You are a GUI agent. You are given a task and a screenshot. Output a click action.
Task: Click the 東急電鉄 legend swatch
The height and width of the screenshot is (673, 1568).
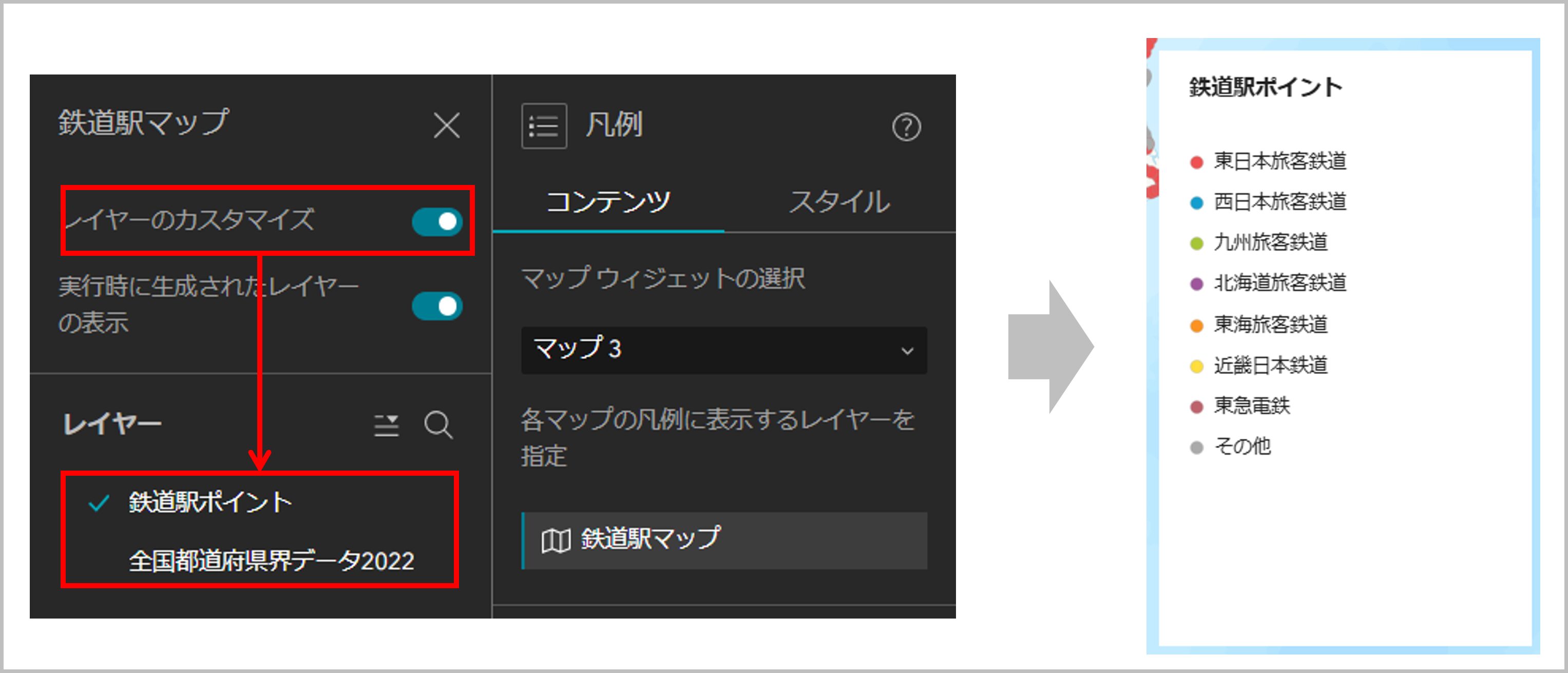pyautogui.click(x=1196, y=407)
